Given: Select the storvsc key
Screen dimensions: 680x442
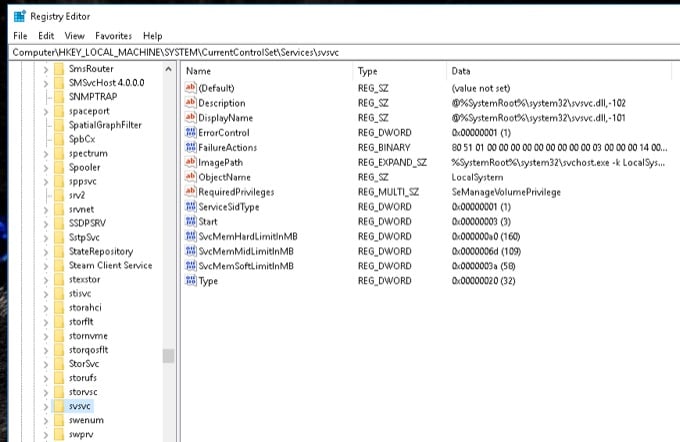Looking at the screenshot, I should tap(83, 392).
